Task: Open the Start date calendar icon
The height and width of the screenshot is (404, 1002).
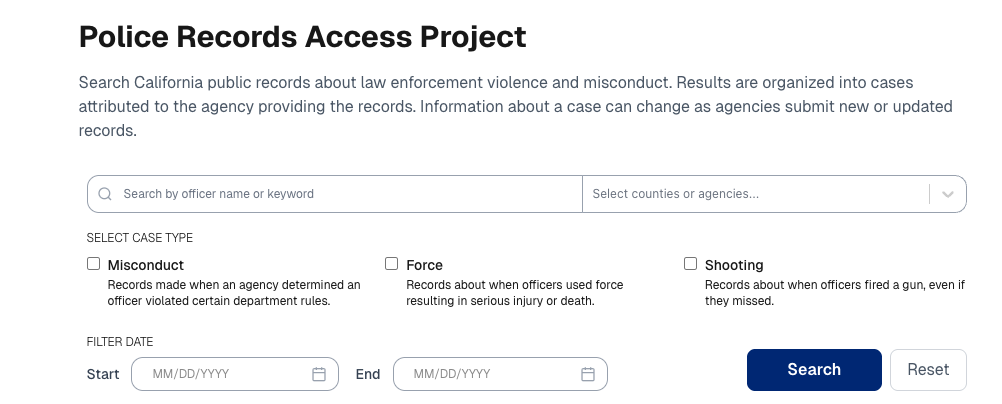Action: tap(319, 374)
